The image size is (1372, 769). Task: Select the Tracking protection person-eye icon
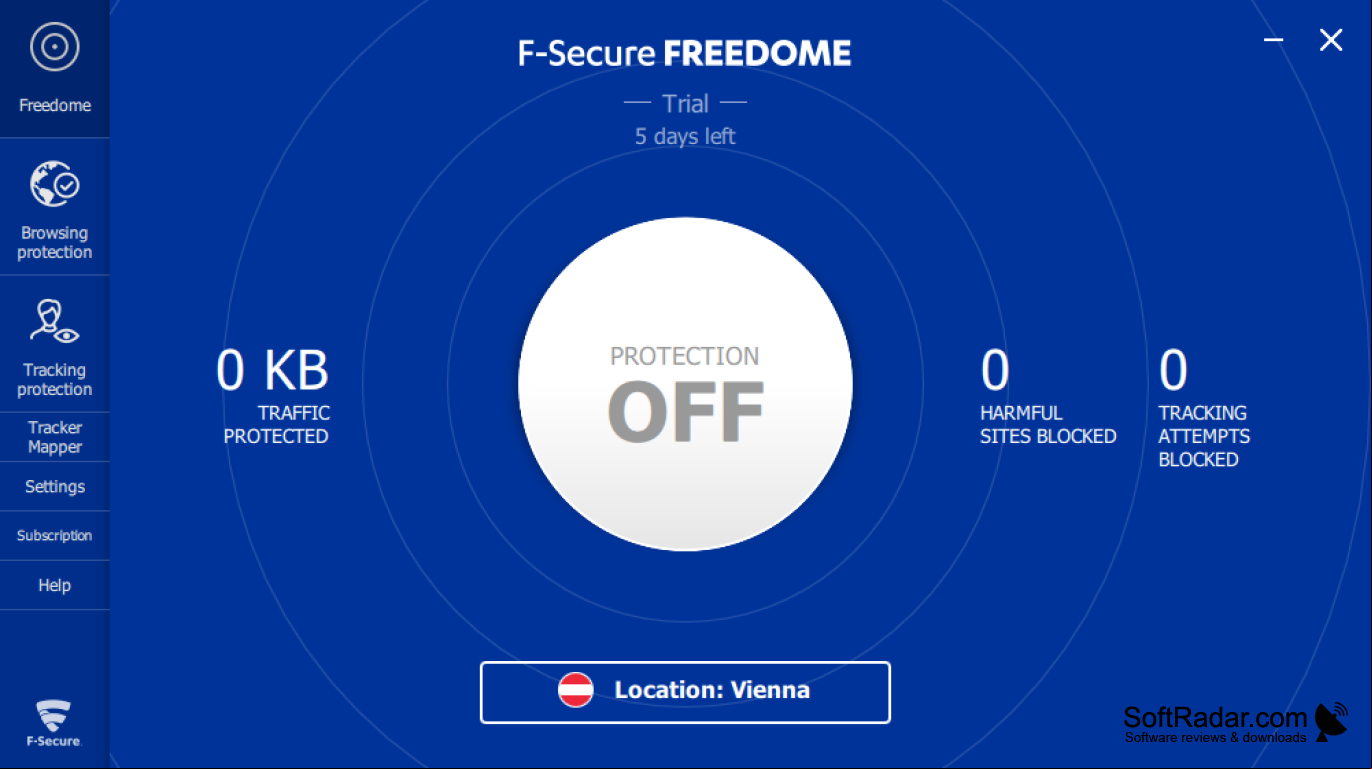click(x=54, y=321)
